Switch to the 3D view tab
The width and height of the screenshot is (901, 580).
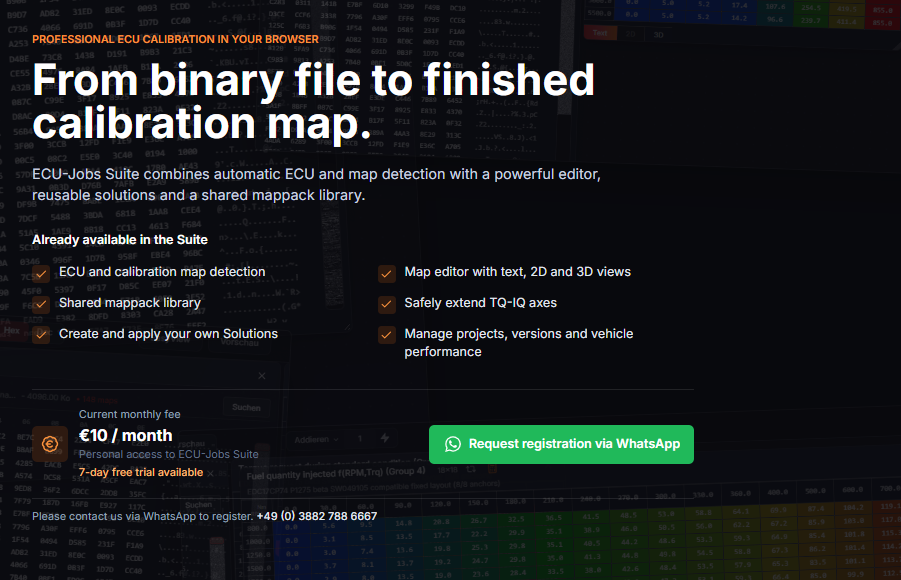(659, 34)
